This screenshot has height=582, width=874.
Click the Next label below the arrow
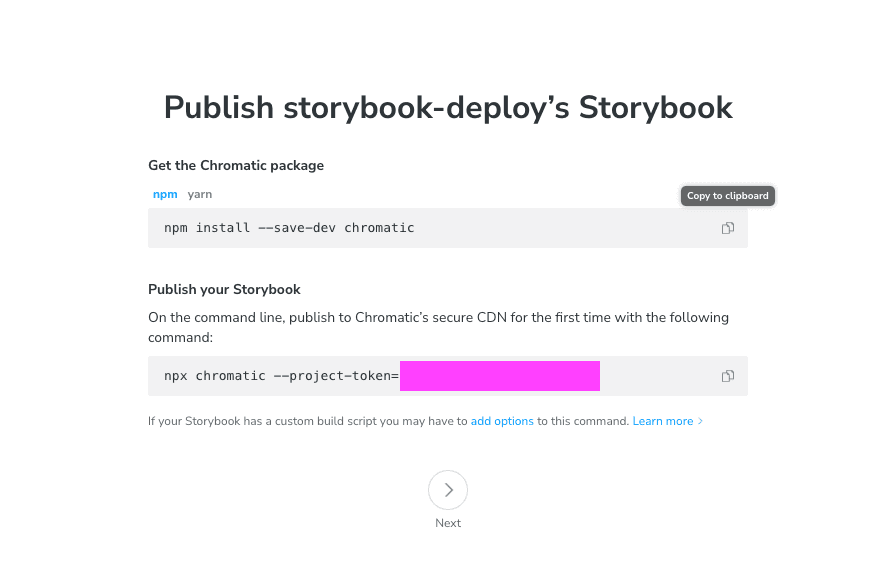(x=448, y=523)
